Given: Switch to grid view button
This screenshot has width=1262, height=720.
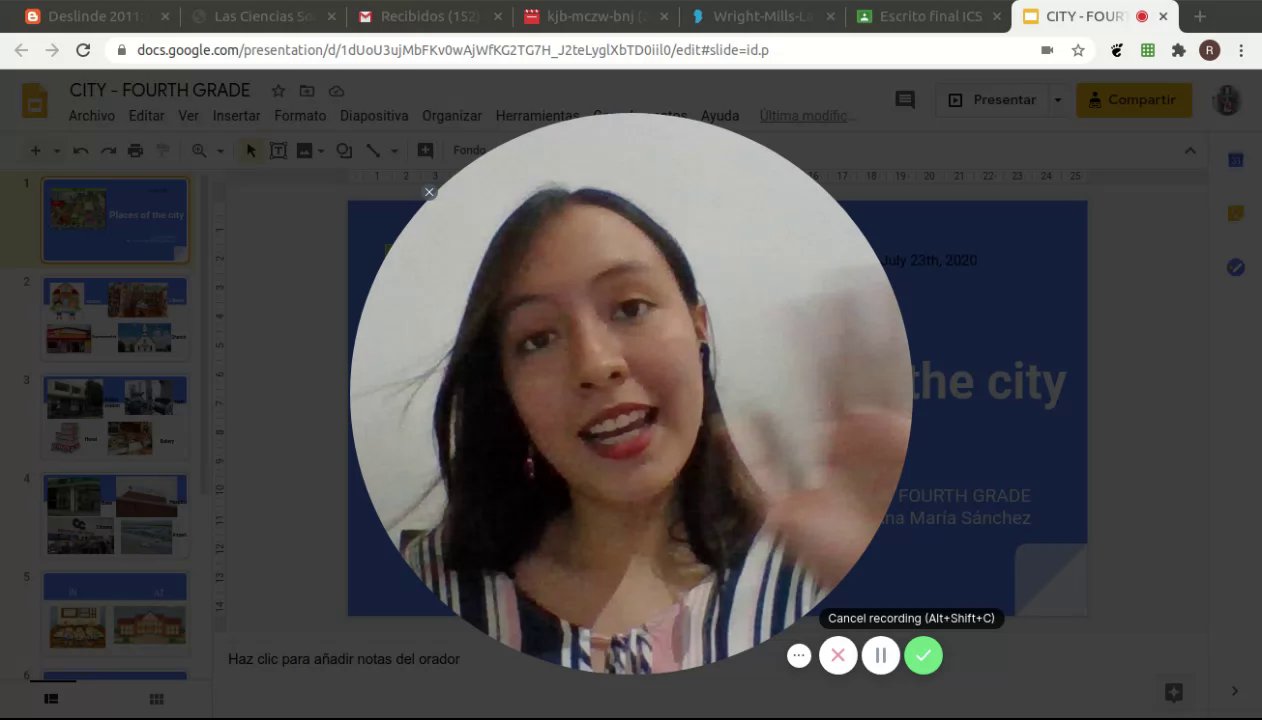Looking at the screenshot, I should point(156,699).
